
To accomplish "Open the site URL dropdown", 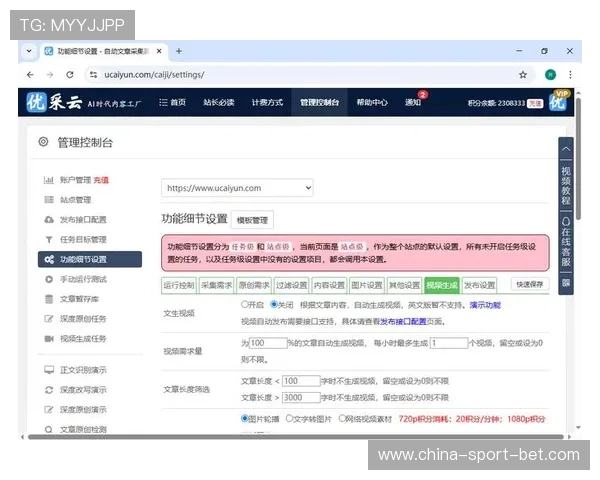I will tap(237, 188).
